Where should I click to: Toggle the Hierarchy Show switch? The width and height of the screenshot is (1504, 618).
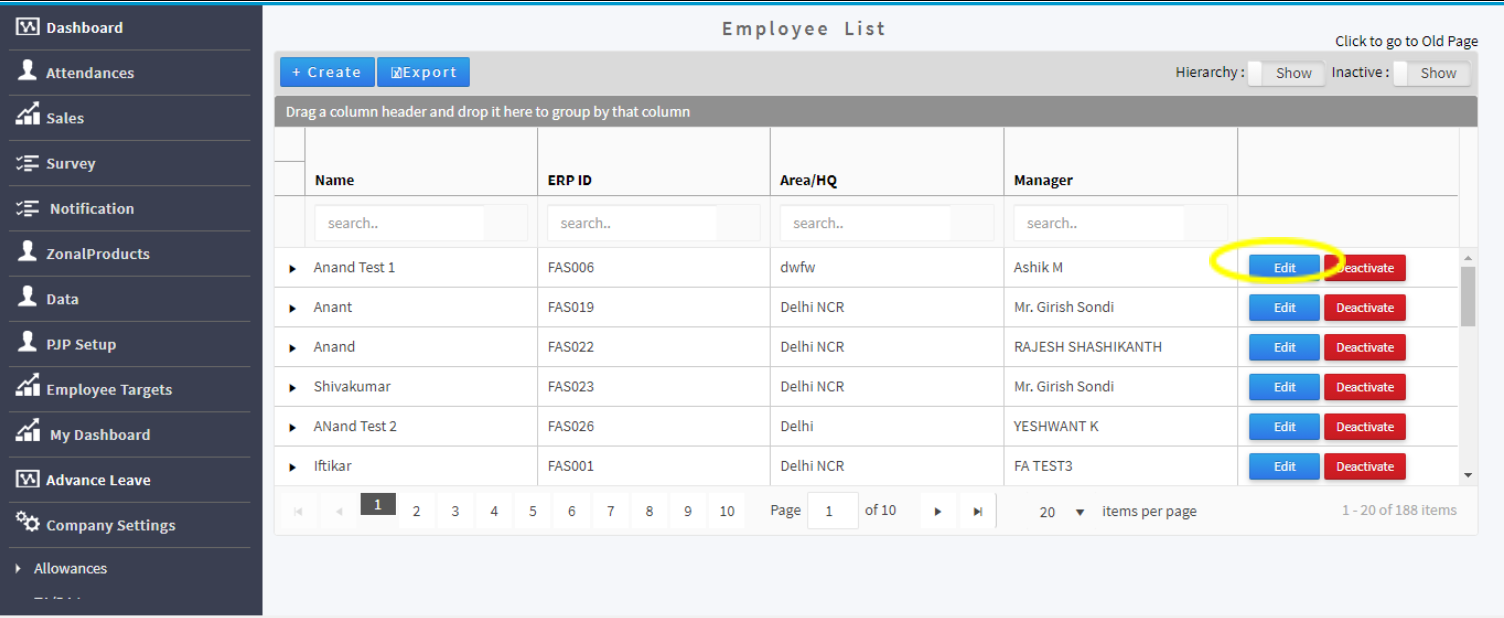(x=1287, y=73)
